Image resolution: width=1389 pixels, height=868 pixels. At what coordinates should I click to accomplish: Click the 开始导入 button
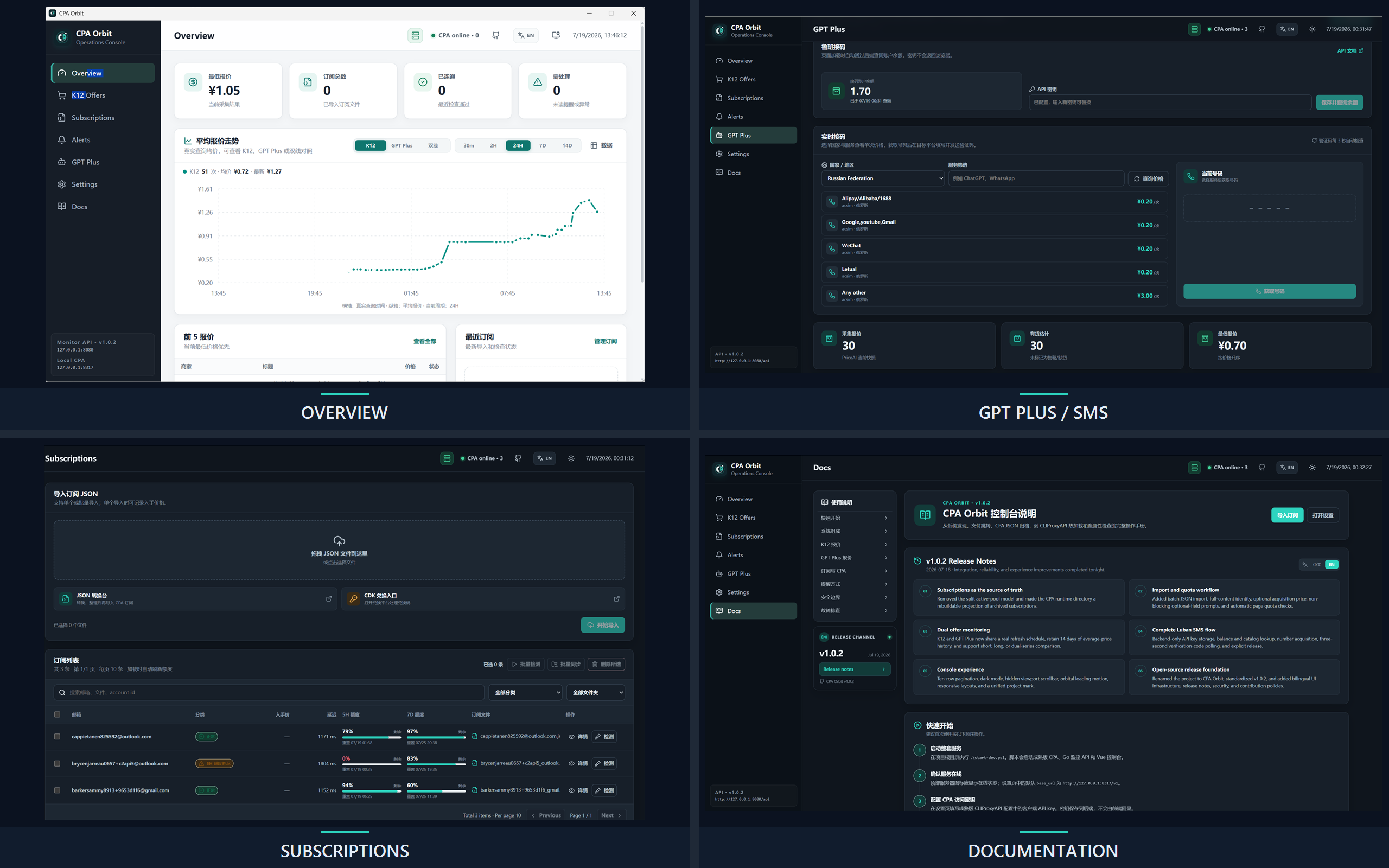click(603, 625)
